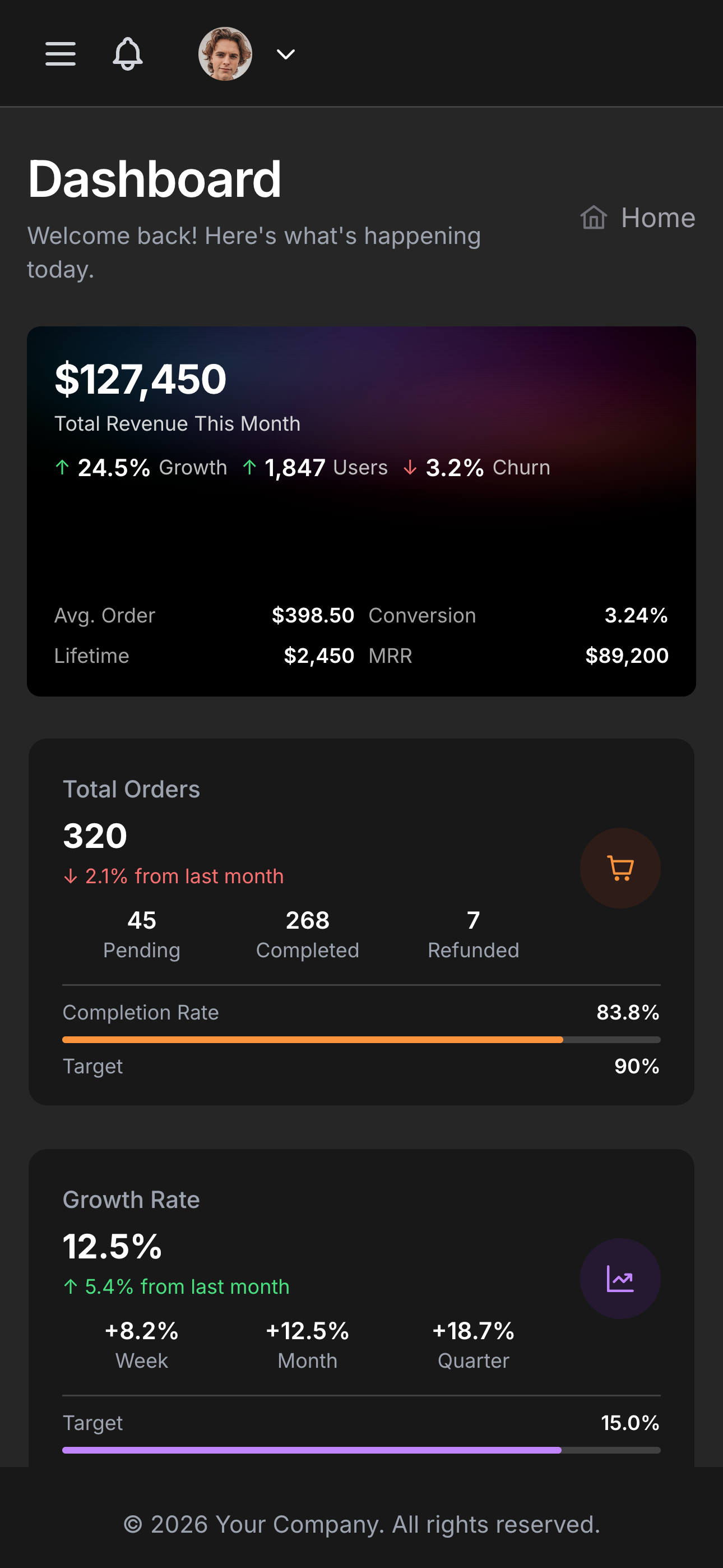Select the MRR value of $89,200
The image size is (723, 1568).
(x=627, y=656)
